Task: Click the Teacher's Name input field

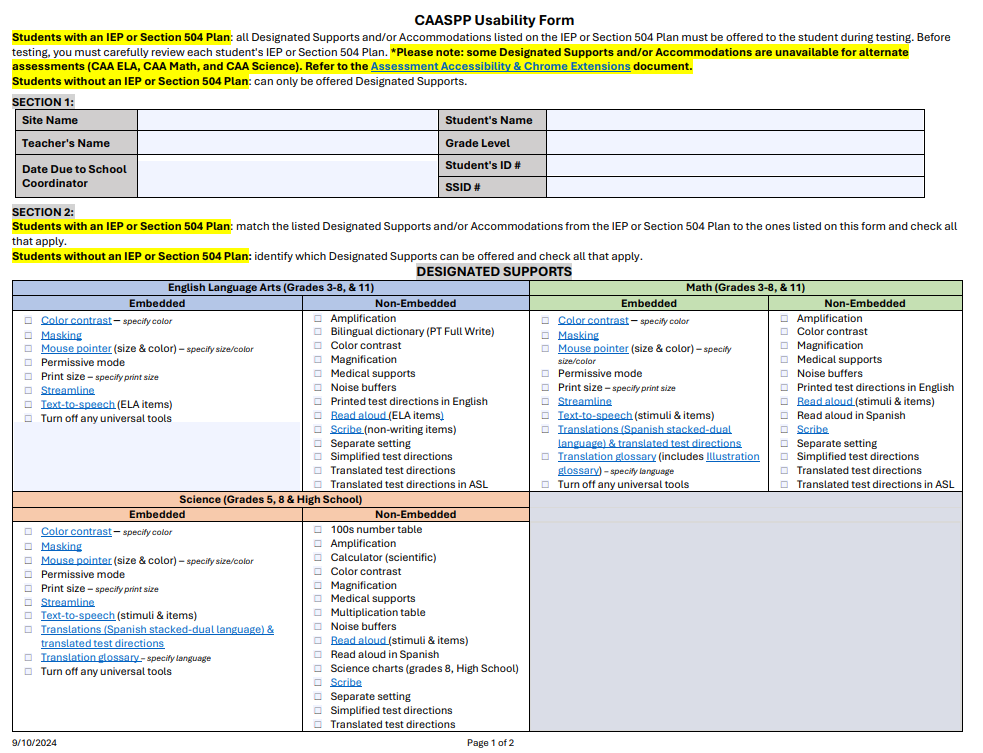Action: click(x=288, y=143)
